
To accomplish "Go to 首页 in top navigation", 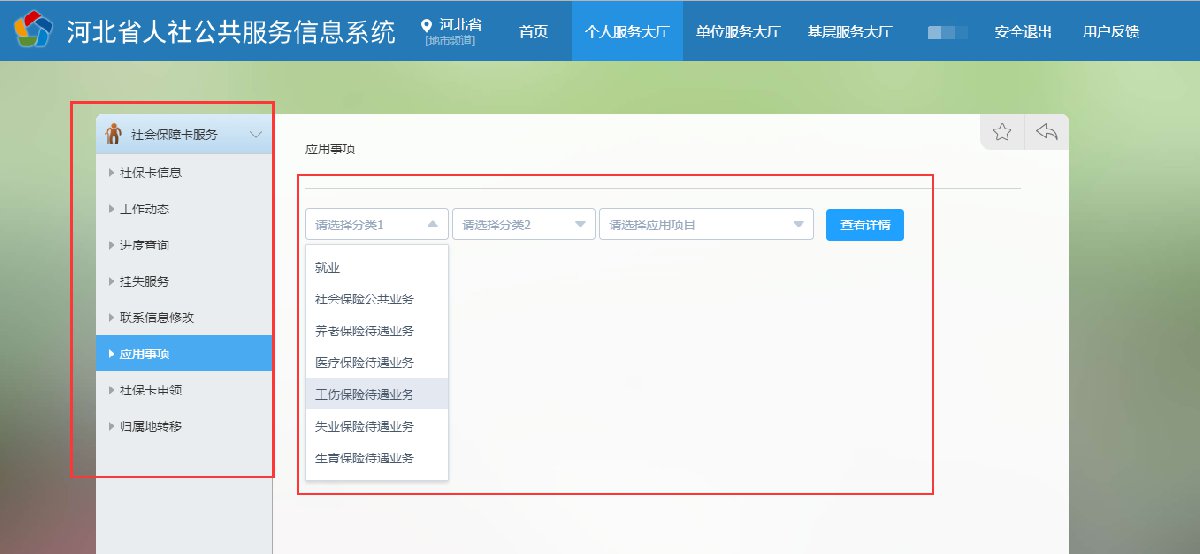I will click(x=534, y=31).
